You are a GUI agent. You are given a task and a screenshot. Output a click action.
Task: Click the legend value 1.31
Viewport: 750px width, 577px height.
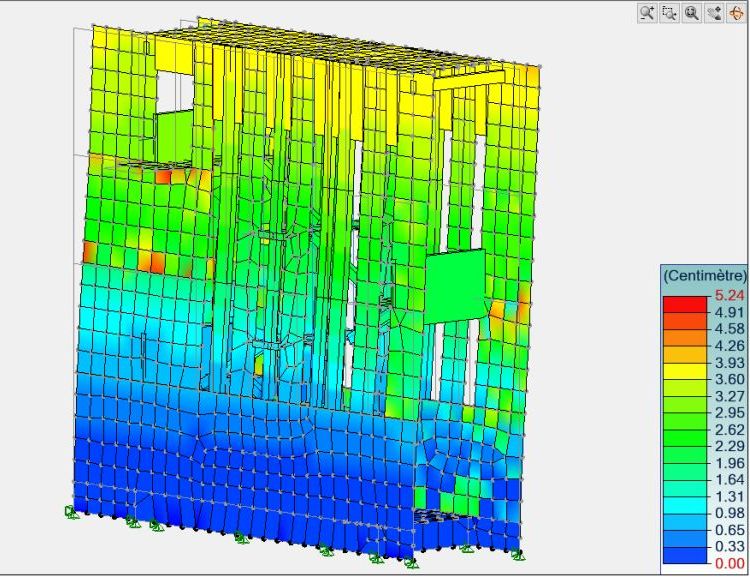tap(729, 496)
